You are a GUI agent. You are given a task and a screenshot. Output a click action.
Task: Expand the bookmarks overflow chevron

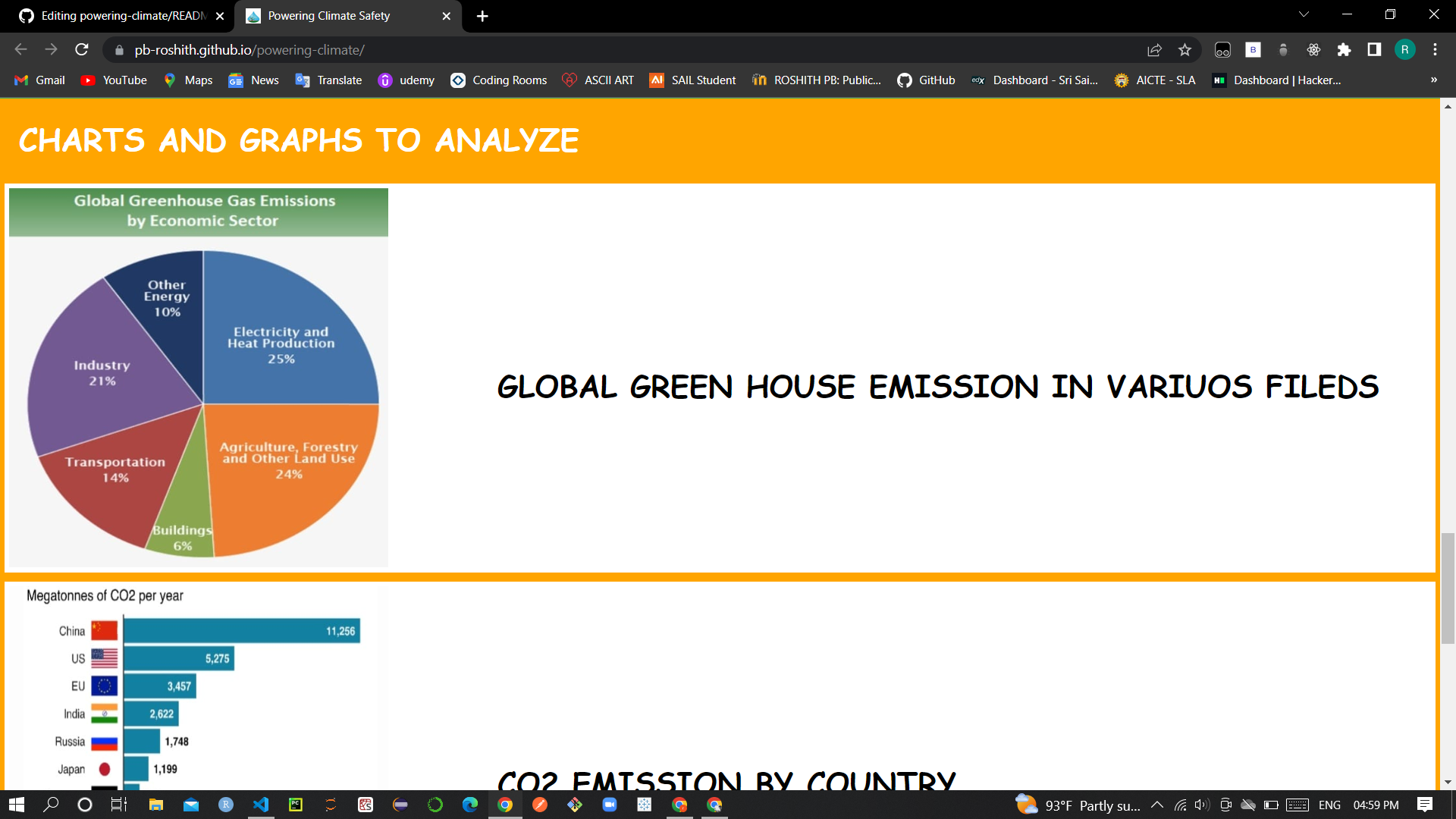pyautogui.click(x=1433, y=80)
